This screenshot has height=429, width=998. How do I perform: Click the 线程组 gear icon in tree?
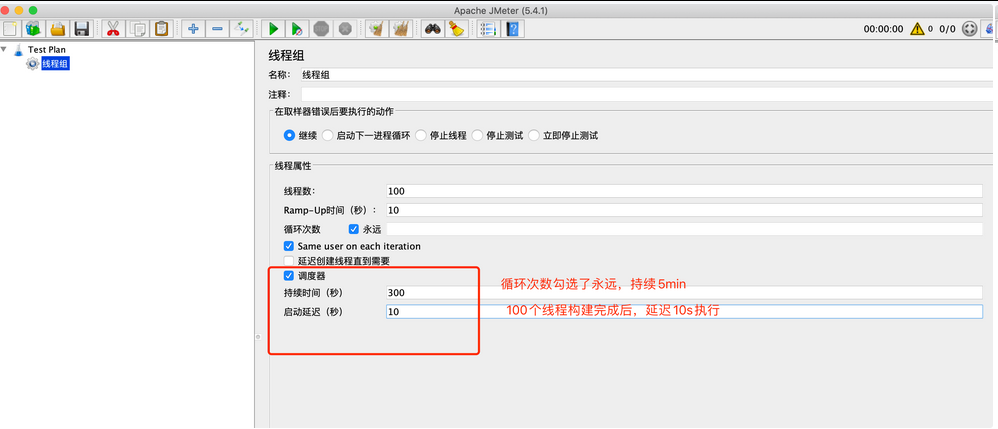[x=32, y=63]
